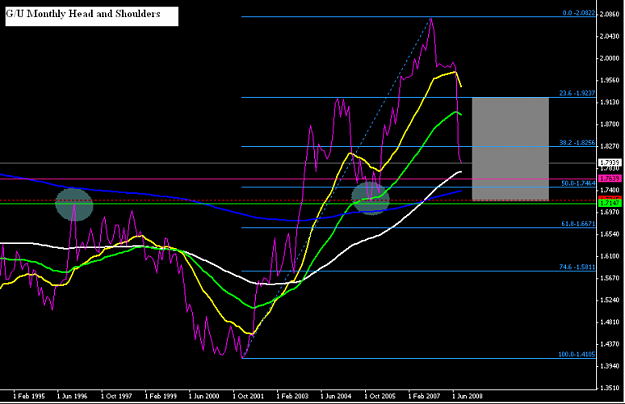Click the '1 Jun 2004' date label

[336, 396]
